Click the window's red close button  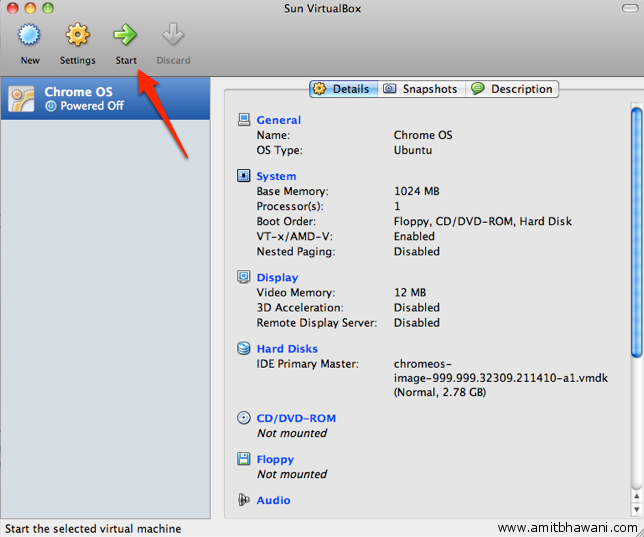pos(12,8)
